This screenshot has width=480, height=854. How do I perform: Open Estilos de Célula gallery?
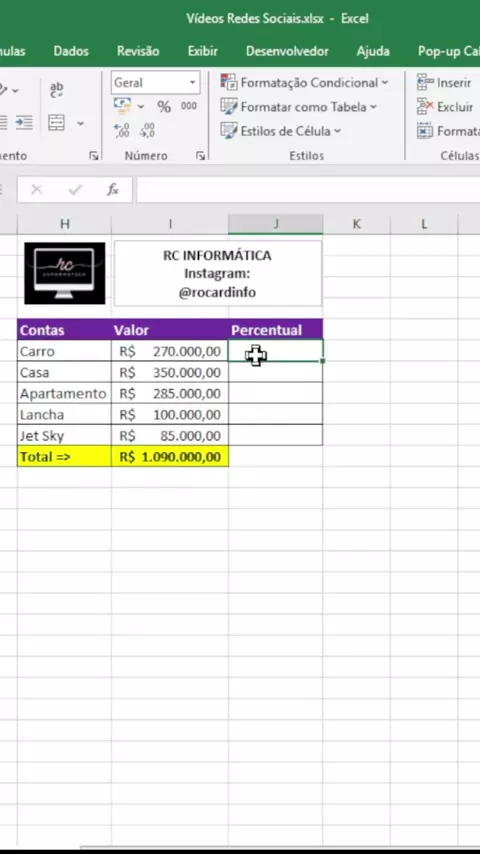(281, 131)
